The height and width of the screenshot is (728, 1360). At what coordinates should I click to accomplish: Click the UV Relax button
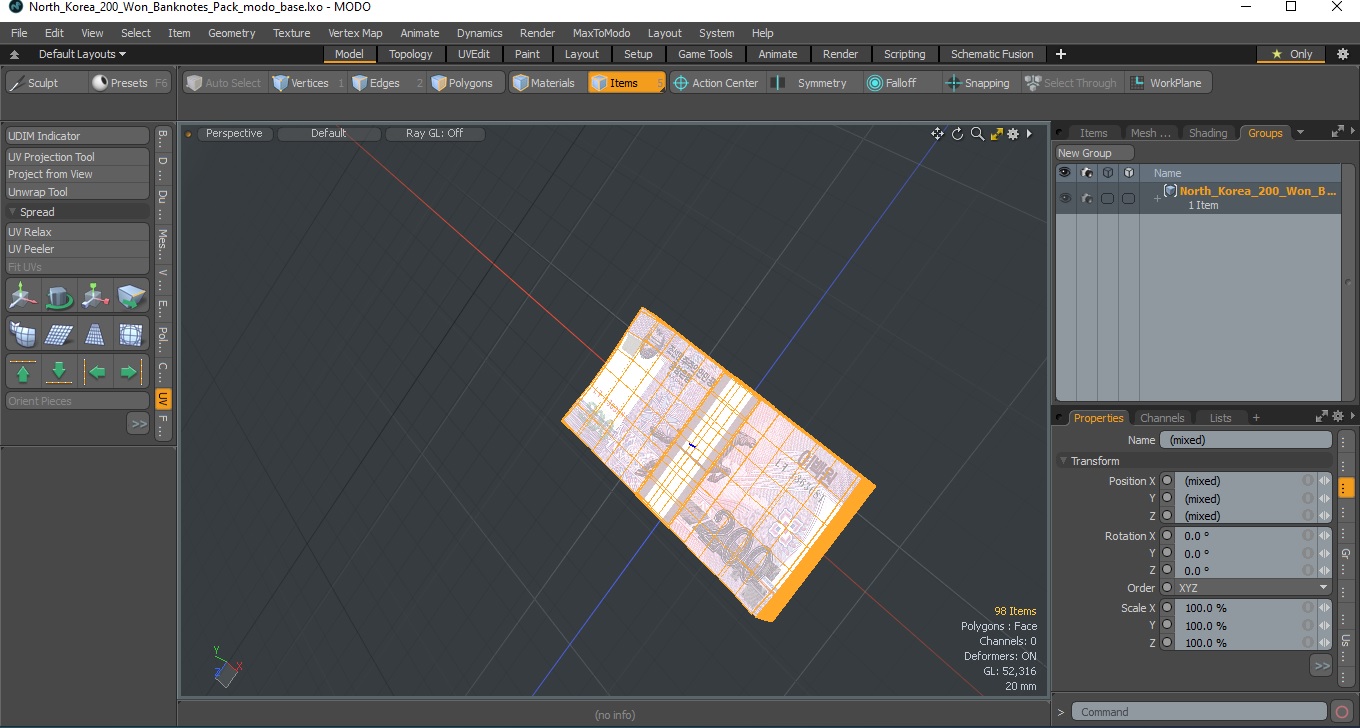[x=77, y=232]
